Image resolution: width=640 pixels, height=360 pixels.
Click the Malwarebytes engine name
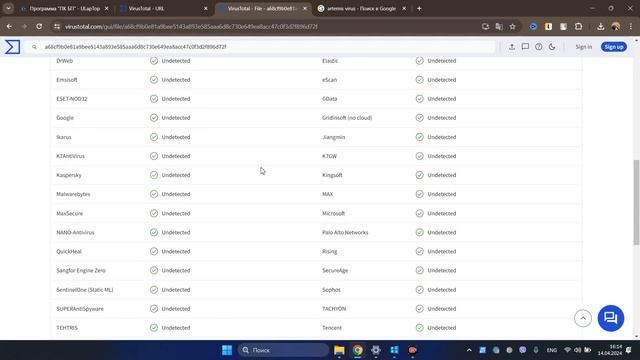pos(73,194)
